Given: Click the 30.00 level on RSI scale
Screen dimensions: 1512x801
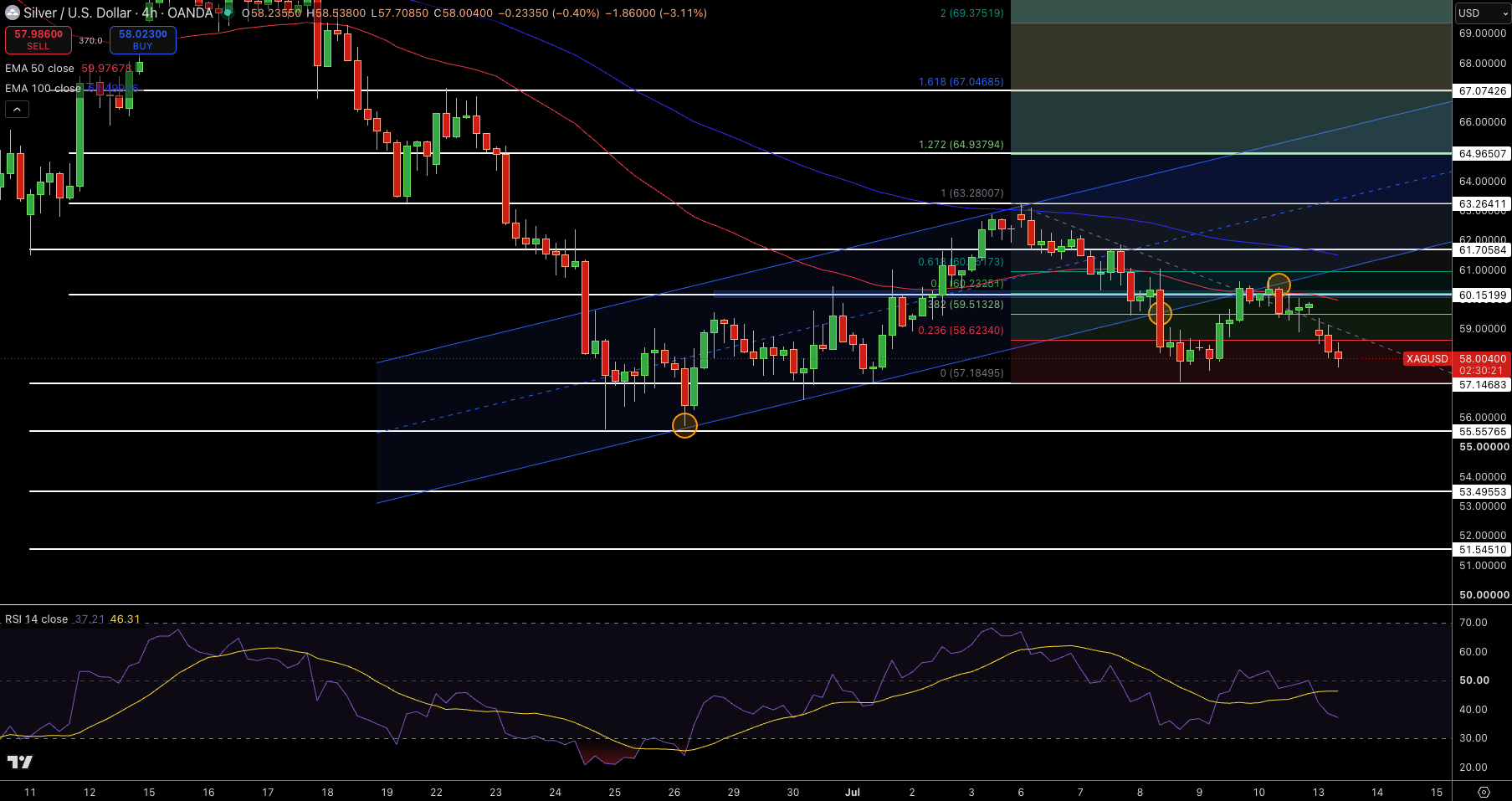Looking at the screenshot, I should click(x=1474, y=738).
